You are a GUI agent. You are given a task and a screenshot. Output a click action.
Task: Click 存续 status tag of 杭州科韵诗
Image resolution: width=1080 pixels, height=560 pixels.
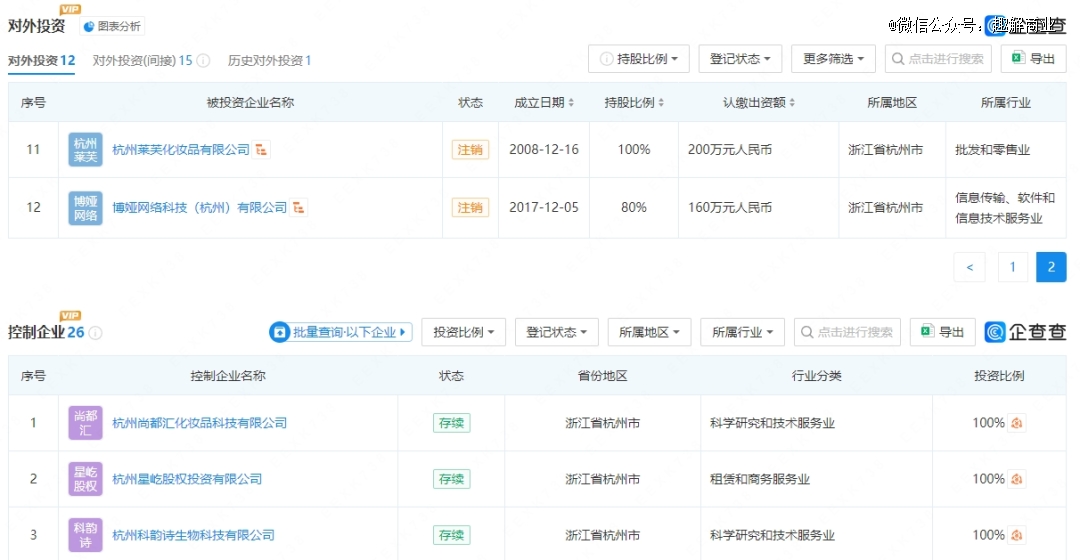click(451, 535)
